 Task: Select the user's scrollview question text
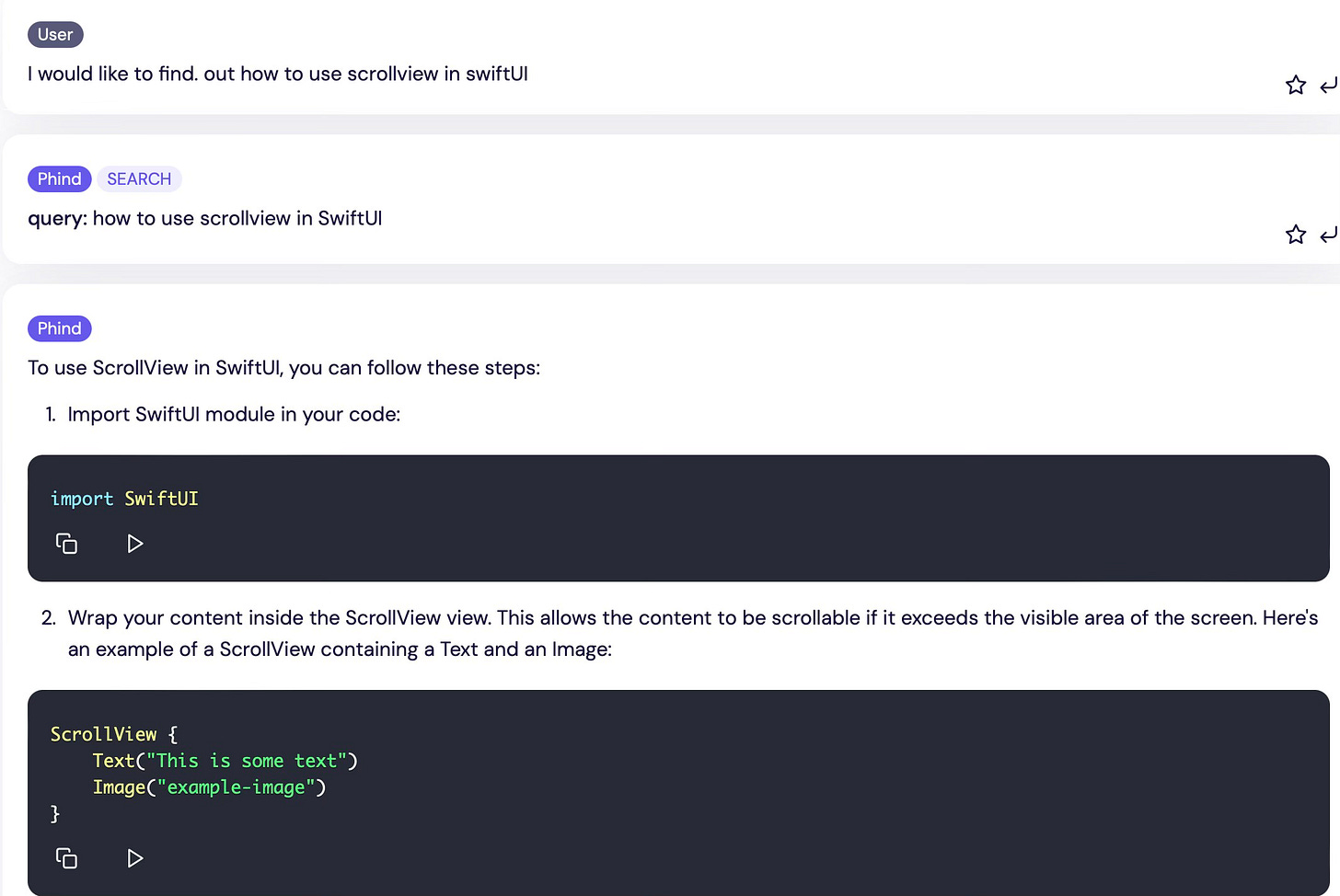pyautogui.click(x=277, y=74)
